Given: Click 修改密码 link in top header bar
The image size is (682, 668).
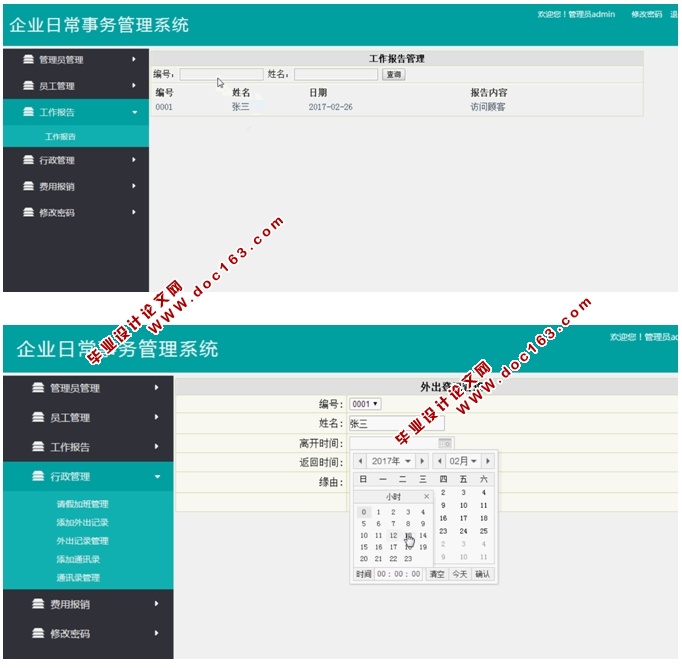Looking at the screenshot, I should pyautogui.click(x=647, y=14).
